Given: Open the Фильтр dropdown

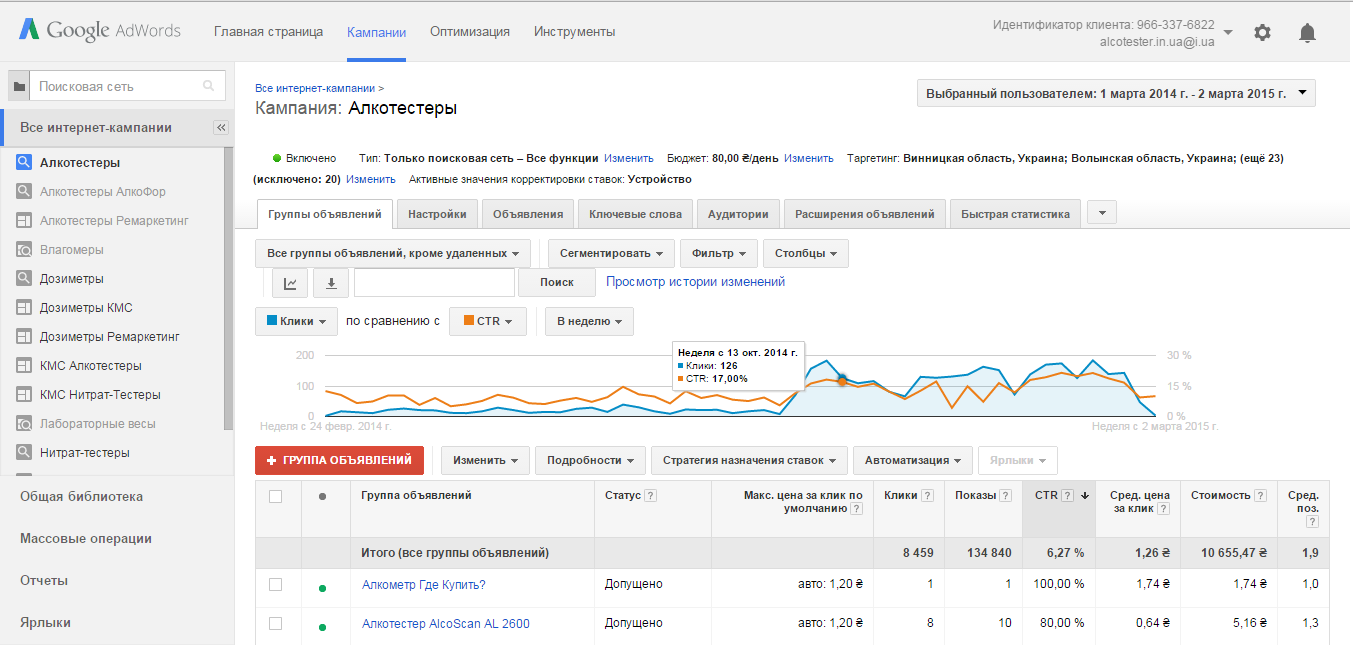Looking at the screenshot, I should [x=719, y=253].
